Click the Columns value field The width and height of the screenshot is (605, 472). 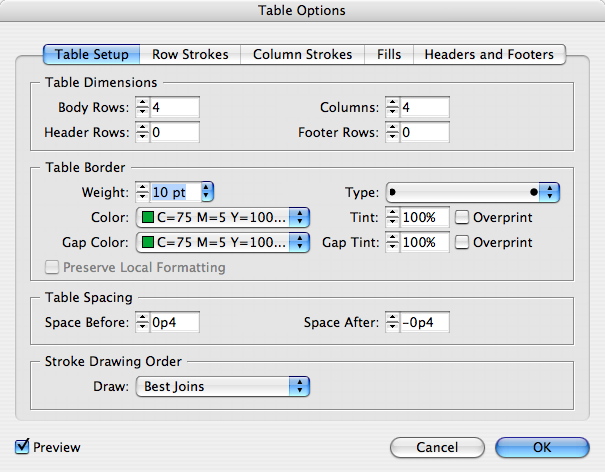pos(424,107)
